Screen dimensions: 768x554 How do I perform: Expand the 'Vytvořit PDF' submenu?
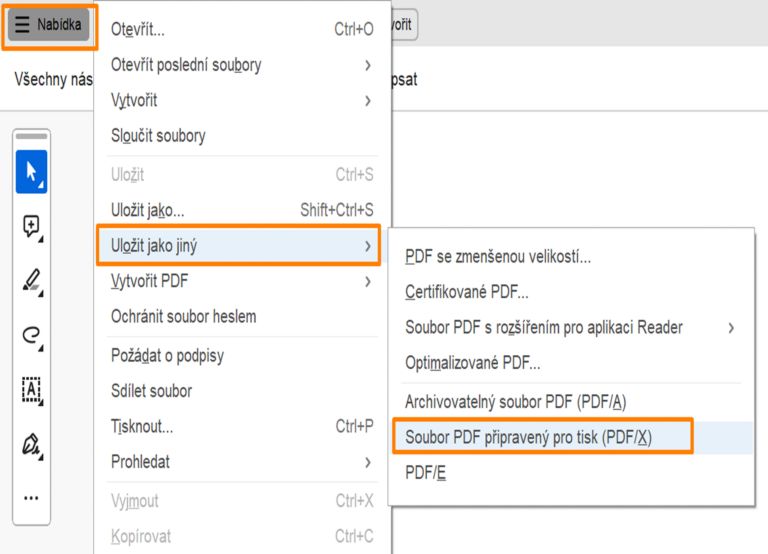(x=240, y=281)
